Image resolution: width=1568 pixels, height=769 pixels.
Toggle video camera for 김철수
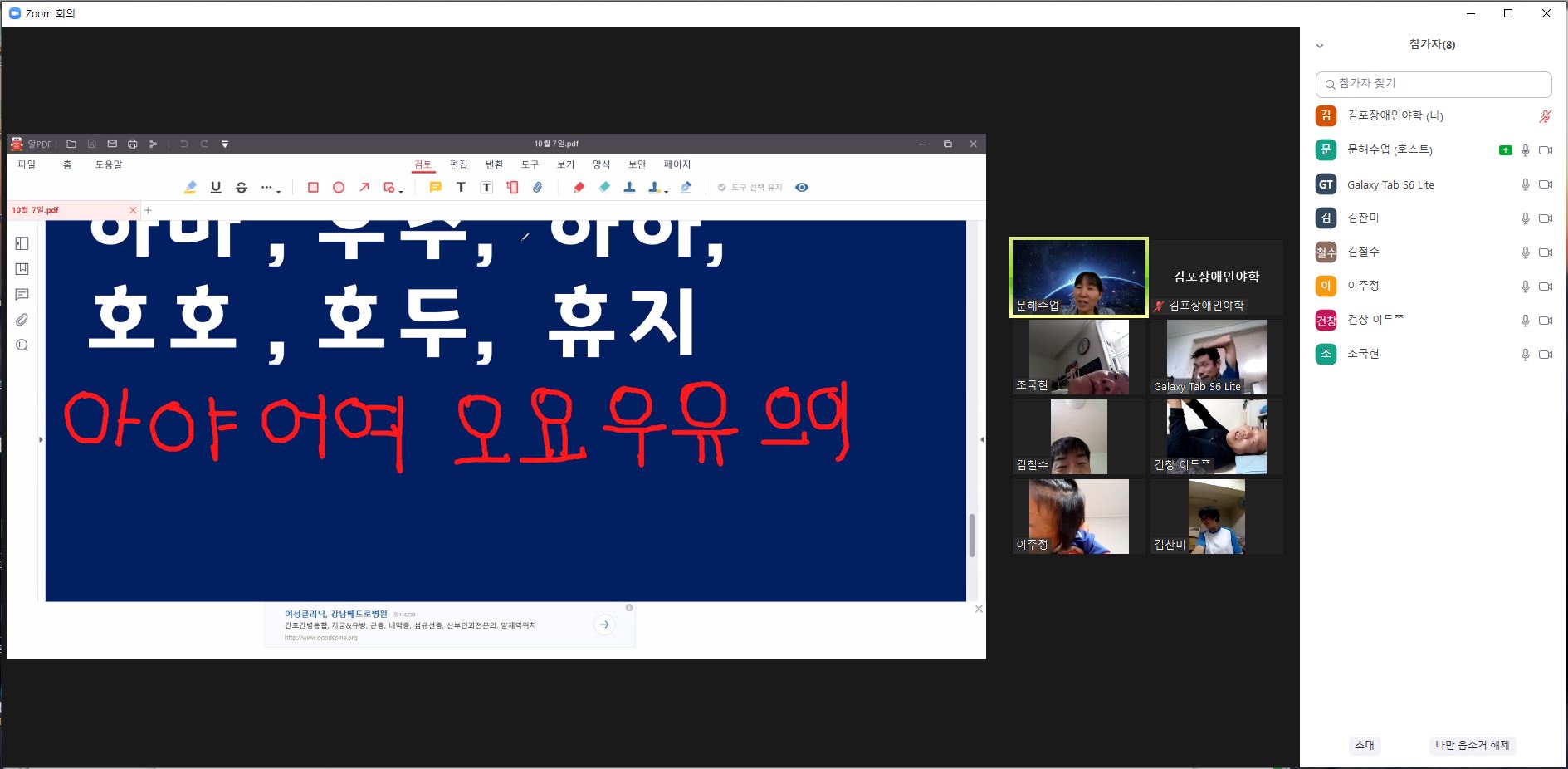[1546, 252]
